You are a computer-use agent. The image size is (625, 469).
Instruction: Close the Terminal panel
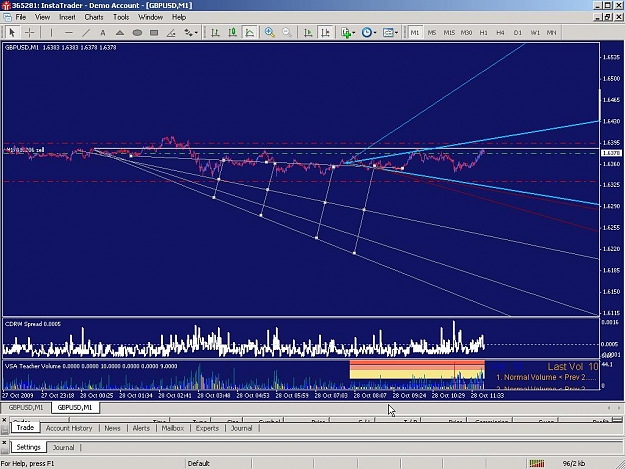(x=4, y=420)
